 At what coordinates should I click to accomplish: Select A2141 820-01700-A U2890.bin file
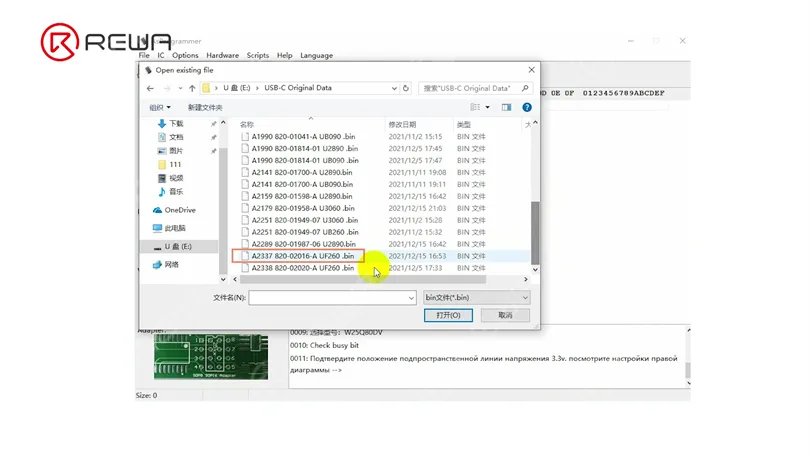click(x=302, y=172)
